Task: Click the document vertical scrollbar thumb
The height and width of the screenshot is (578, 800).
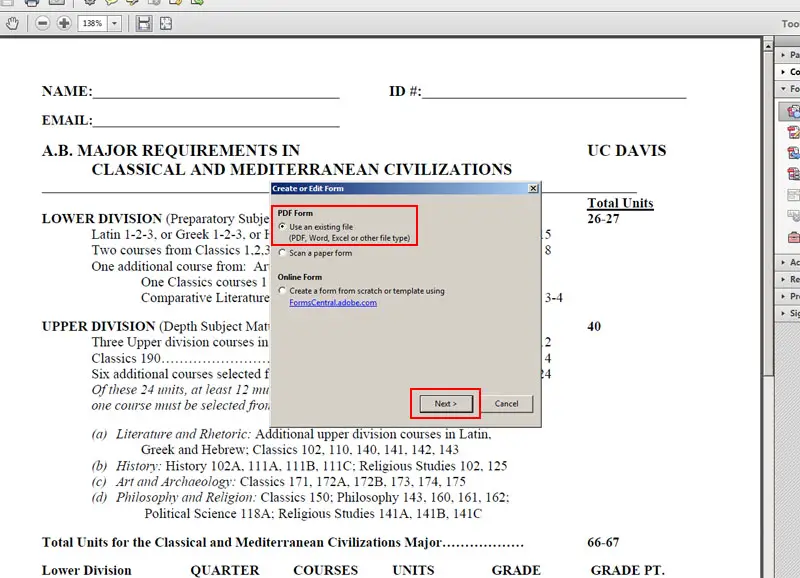Action: (x=768, y=213)
